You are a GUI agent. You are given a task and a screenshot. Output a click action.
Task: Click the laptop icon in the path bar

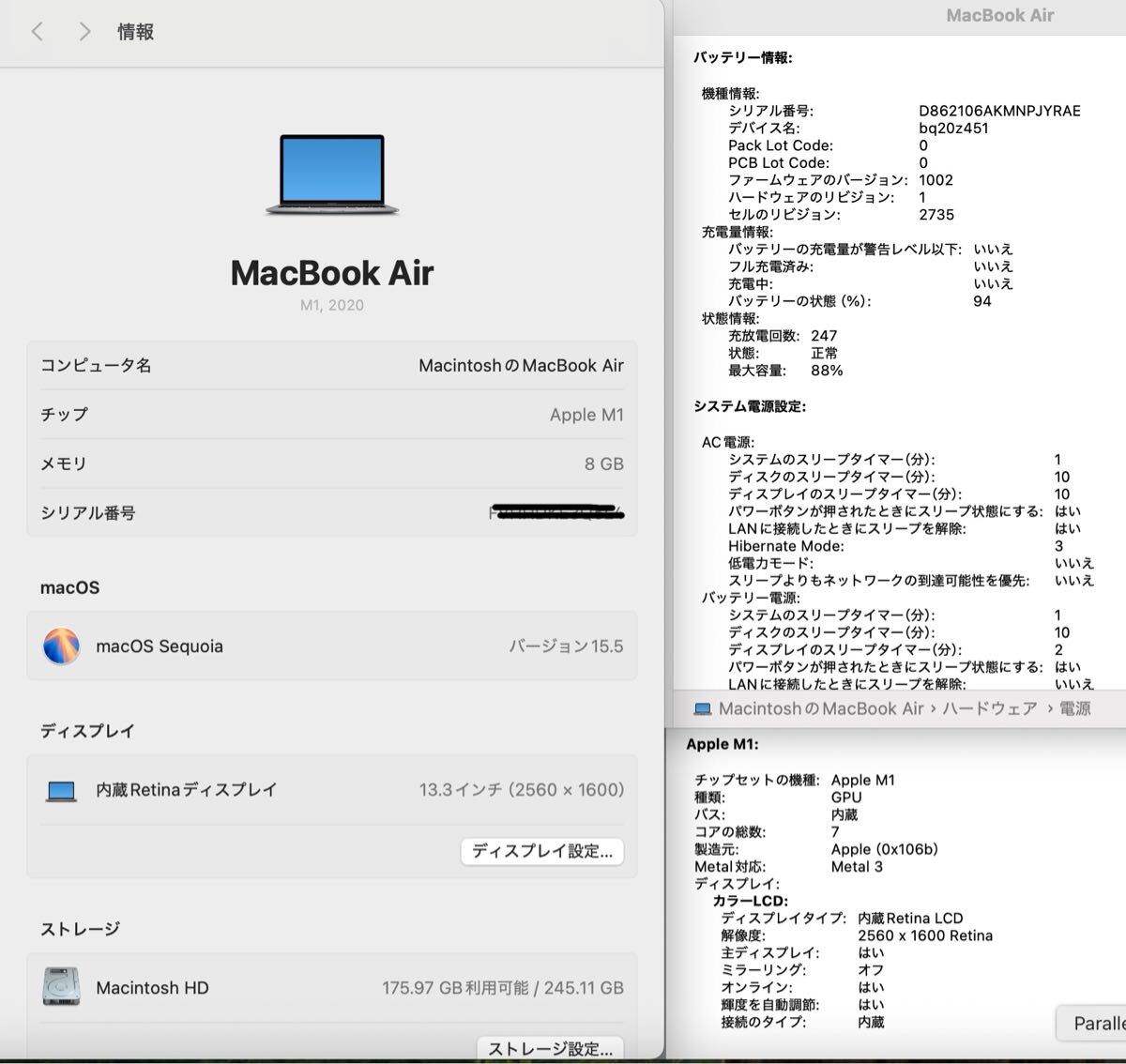coord(702,709)
